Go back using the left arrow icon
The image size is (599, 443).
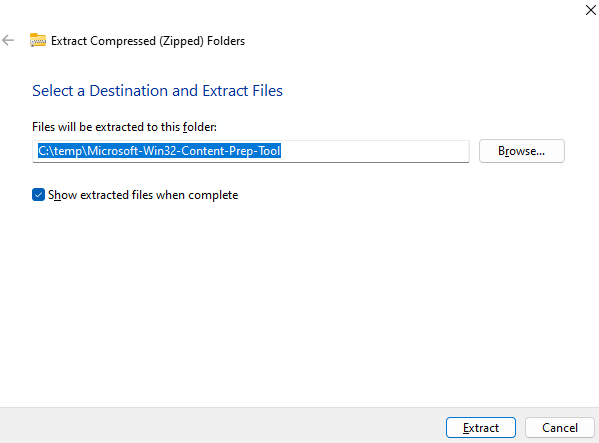[x=8, y=40]
